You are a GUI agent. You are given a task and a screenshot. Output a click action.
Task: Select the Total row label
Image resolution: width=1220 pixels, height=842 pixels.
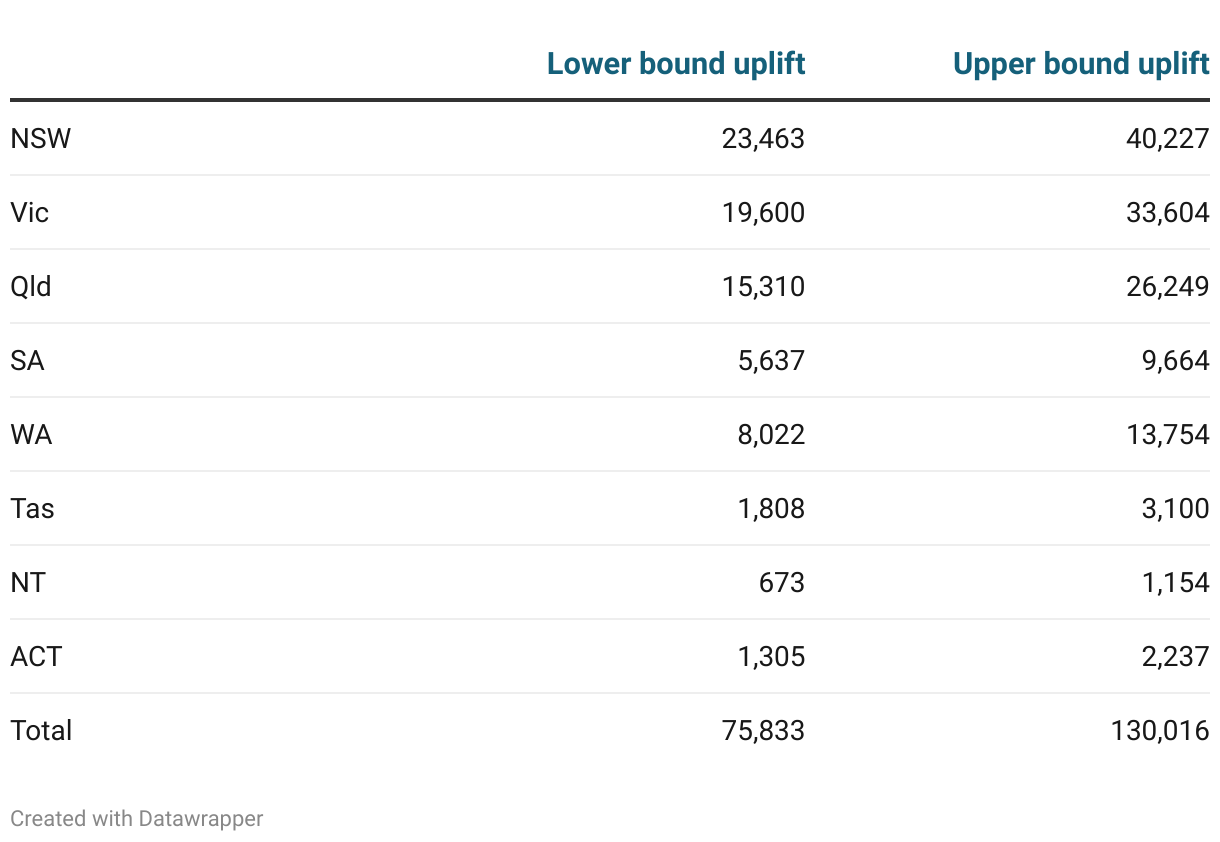pos(42,730)
